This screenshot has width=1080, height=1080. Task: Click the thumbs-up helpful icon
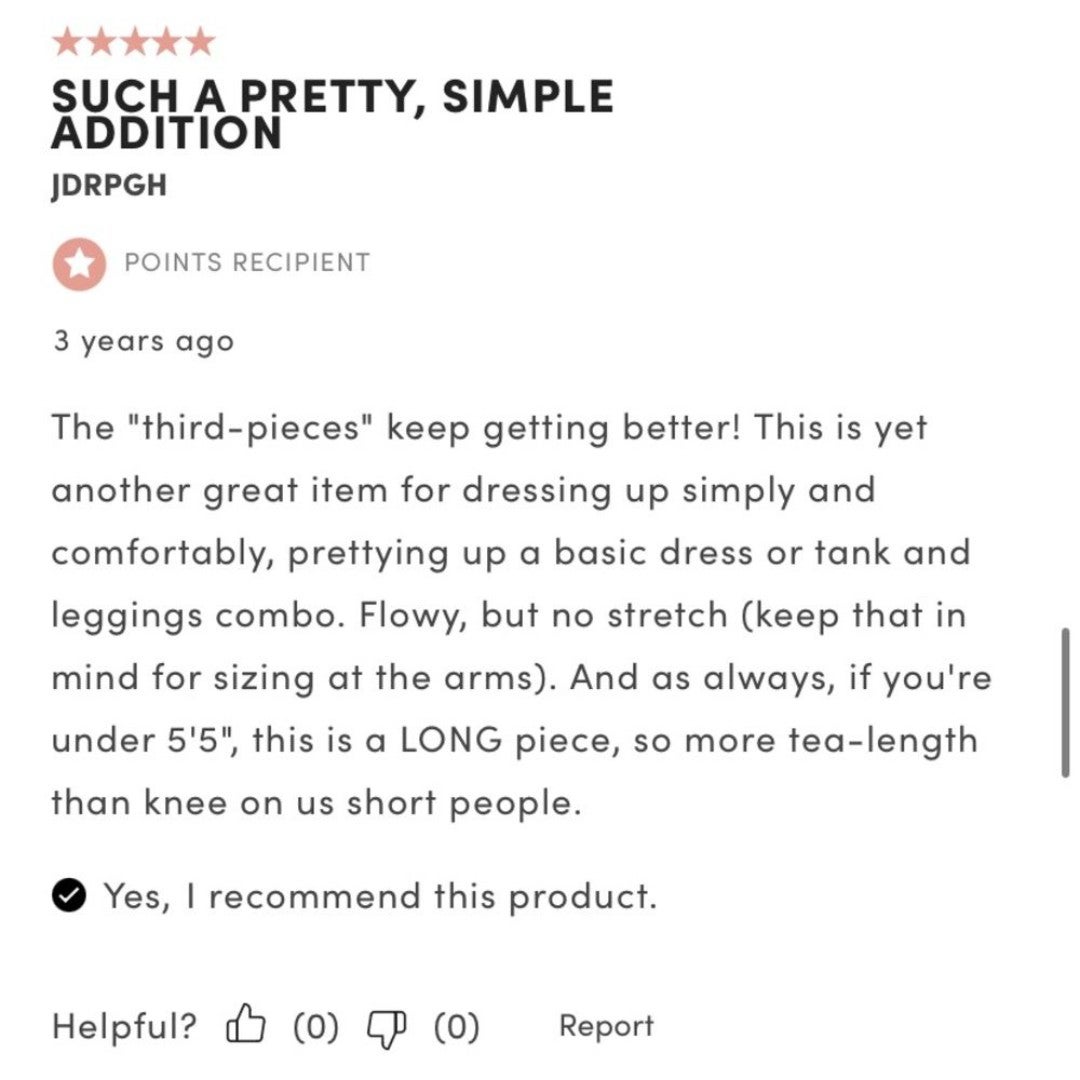coord(245,1024)
